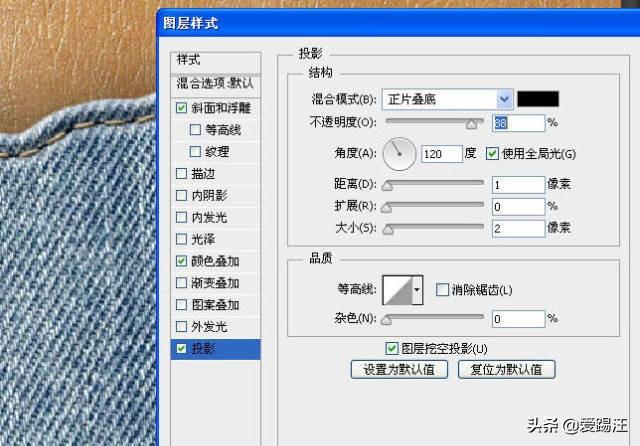Select the 描边 style row label
Viewport: 640px width, 446px height.
[x=203, y=174]
